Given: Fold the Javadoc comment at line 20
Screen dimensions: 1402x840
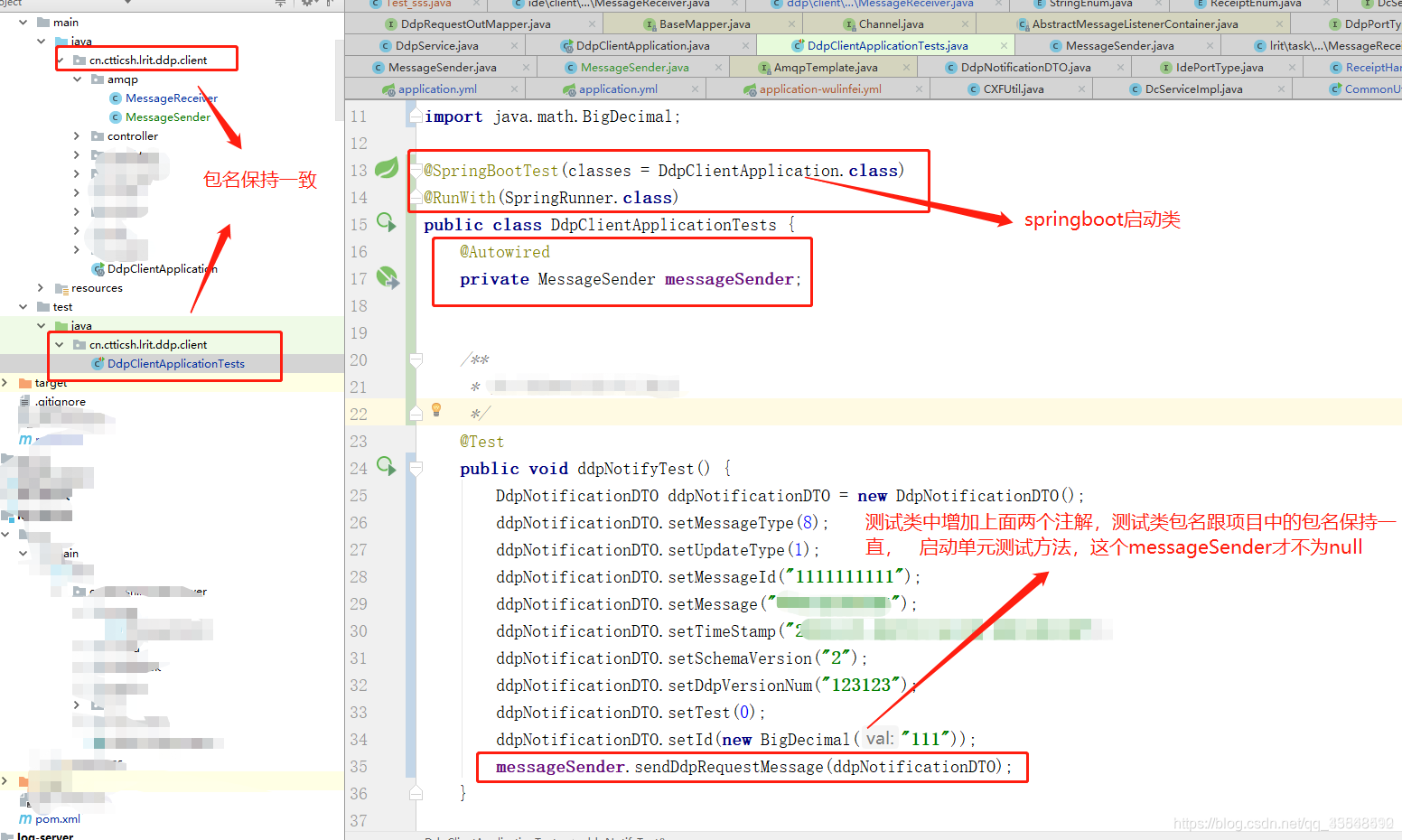Looking at the screenshot, I should [x=416, y=359].
